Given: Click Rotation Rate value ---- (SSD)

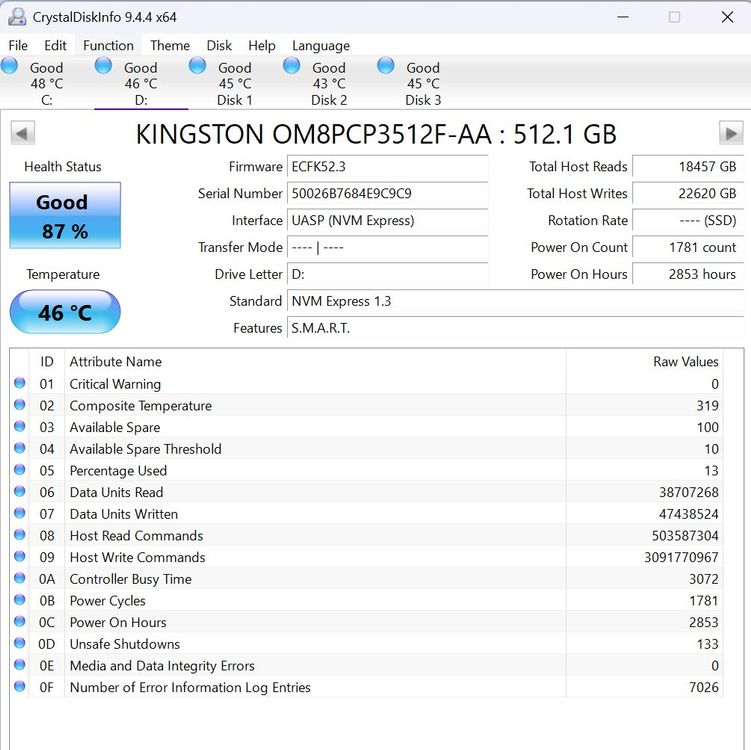Looking at the screenshot, I should coord(688,220).
